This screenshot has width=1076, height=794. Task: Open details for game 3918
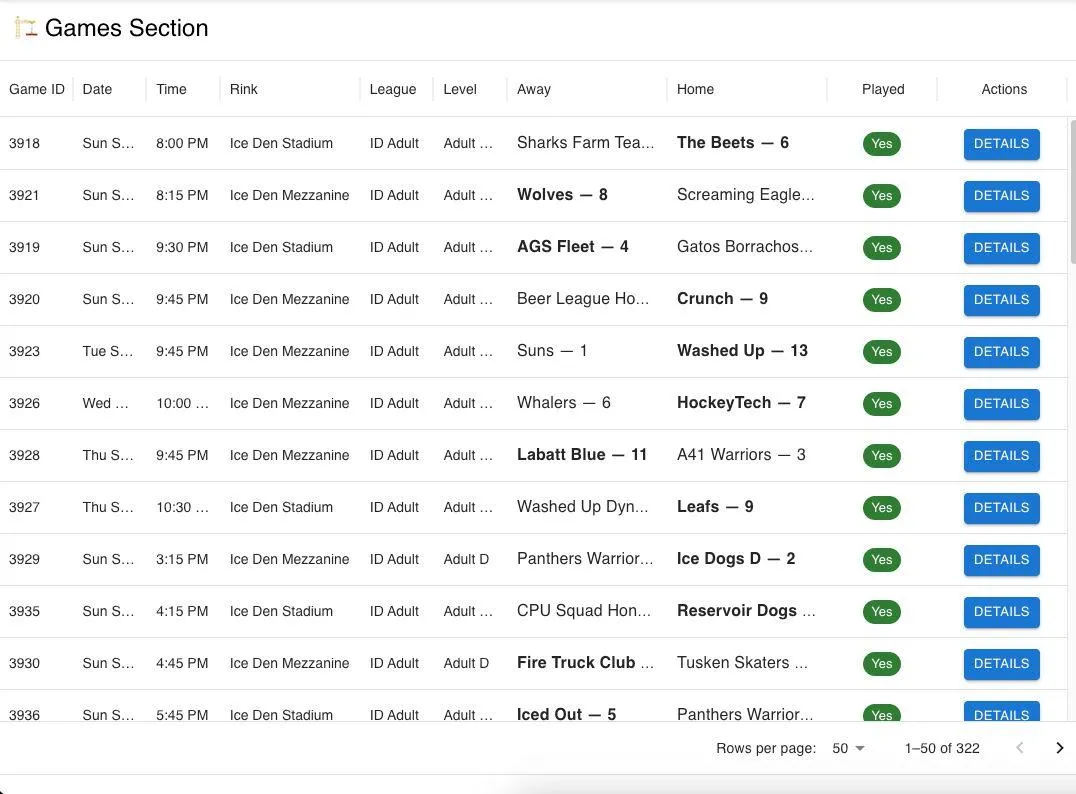[x=1001, y=144]
